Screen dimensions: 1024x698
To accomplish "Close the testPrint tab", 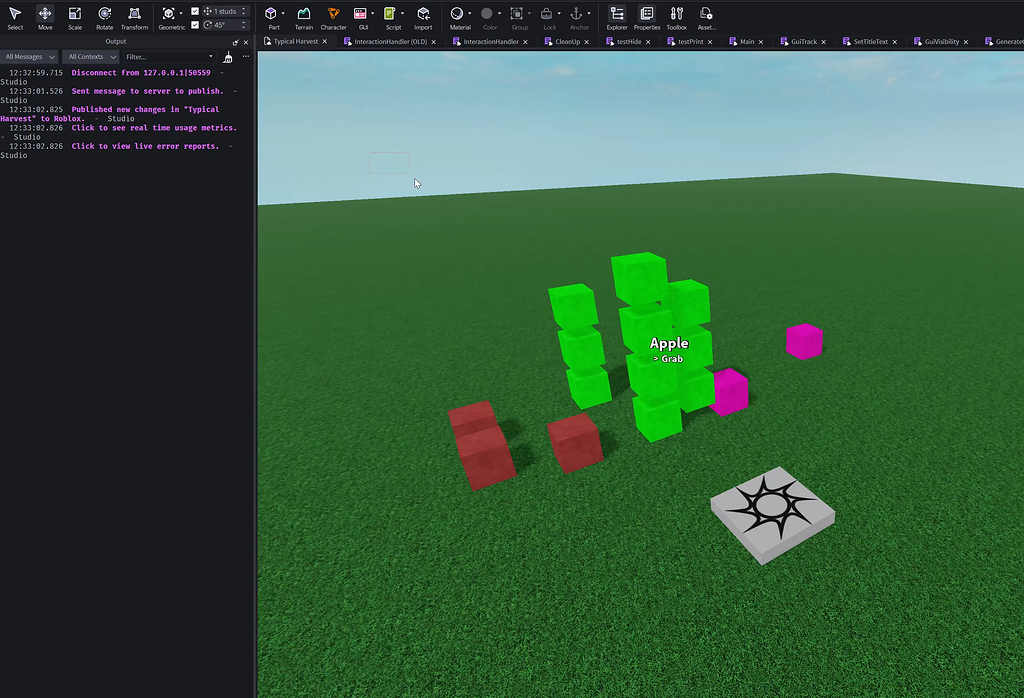I will 710,42.
